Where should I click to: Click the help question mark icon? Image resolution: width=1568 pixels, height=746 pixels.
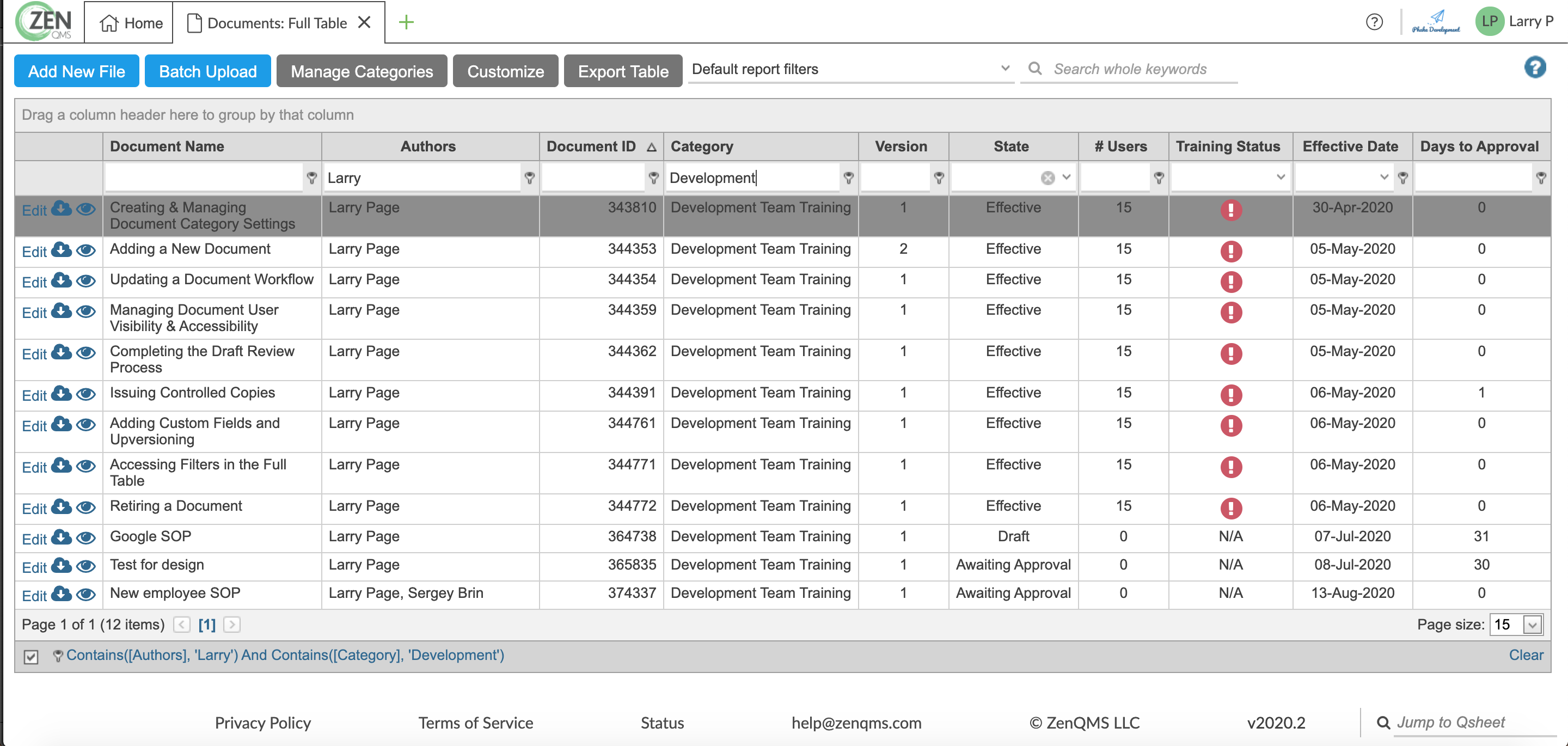tap(1374, 22)
